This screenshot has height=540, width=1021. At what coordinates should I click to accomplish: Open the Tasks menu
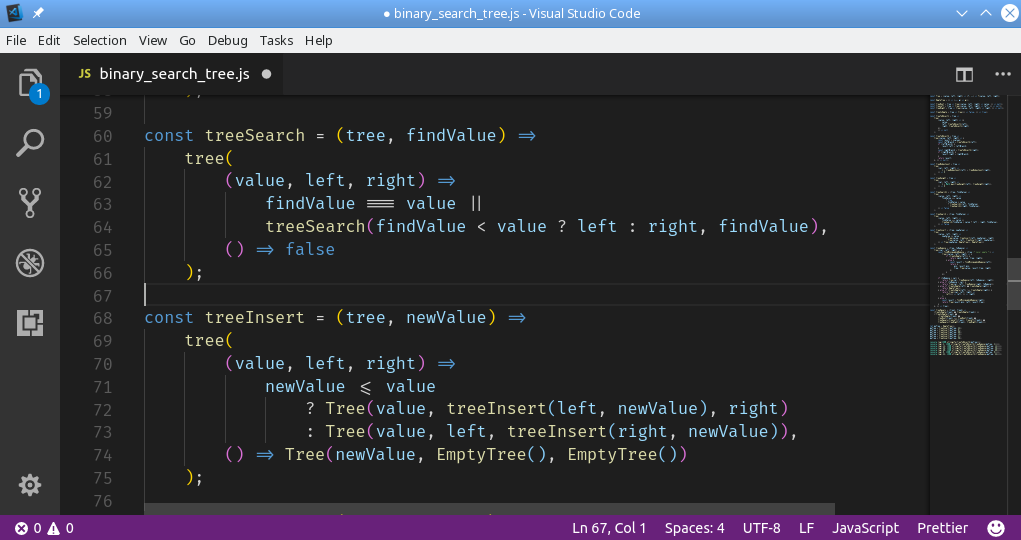click(x=276, y=40)
